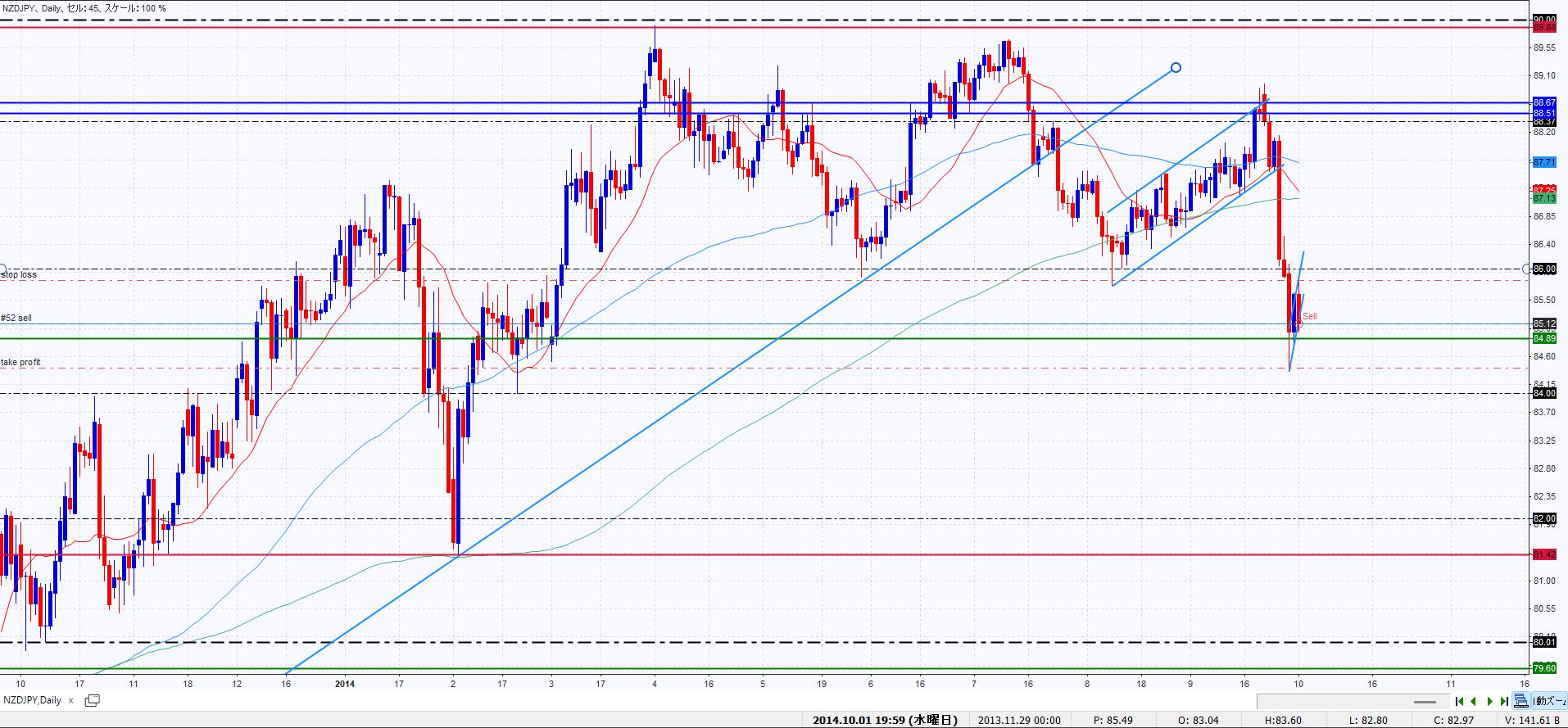1568x728 pixels.
Task: Click the chart horizontal scrollbar thumb
Action: click(1425, 702)
